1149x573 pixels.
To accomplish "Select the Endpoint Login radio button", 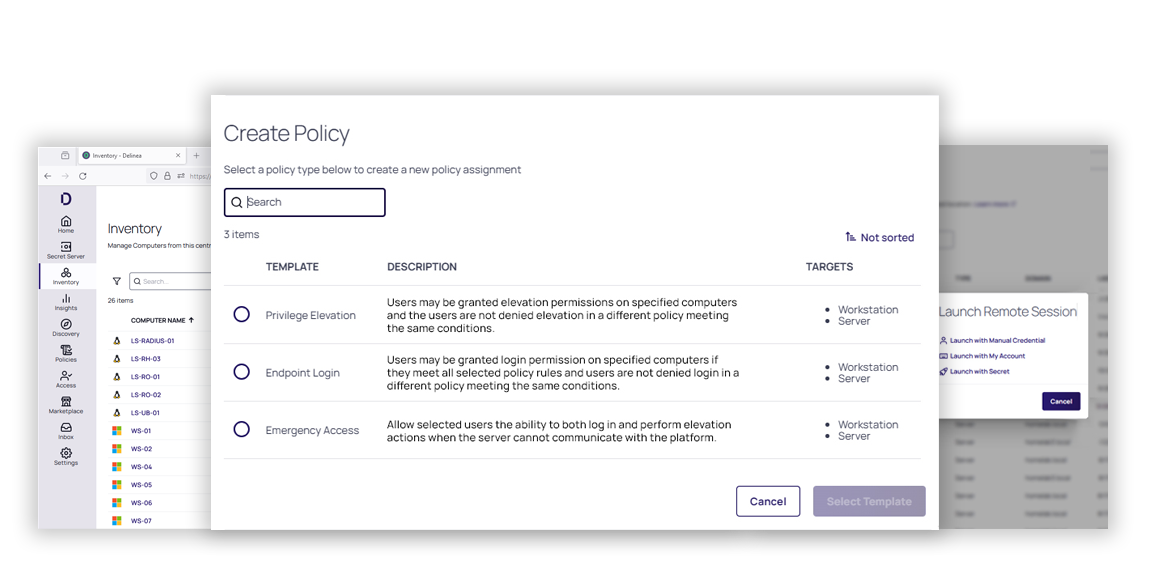I will click(x=242, y=371).
